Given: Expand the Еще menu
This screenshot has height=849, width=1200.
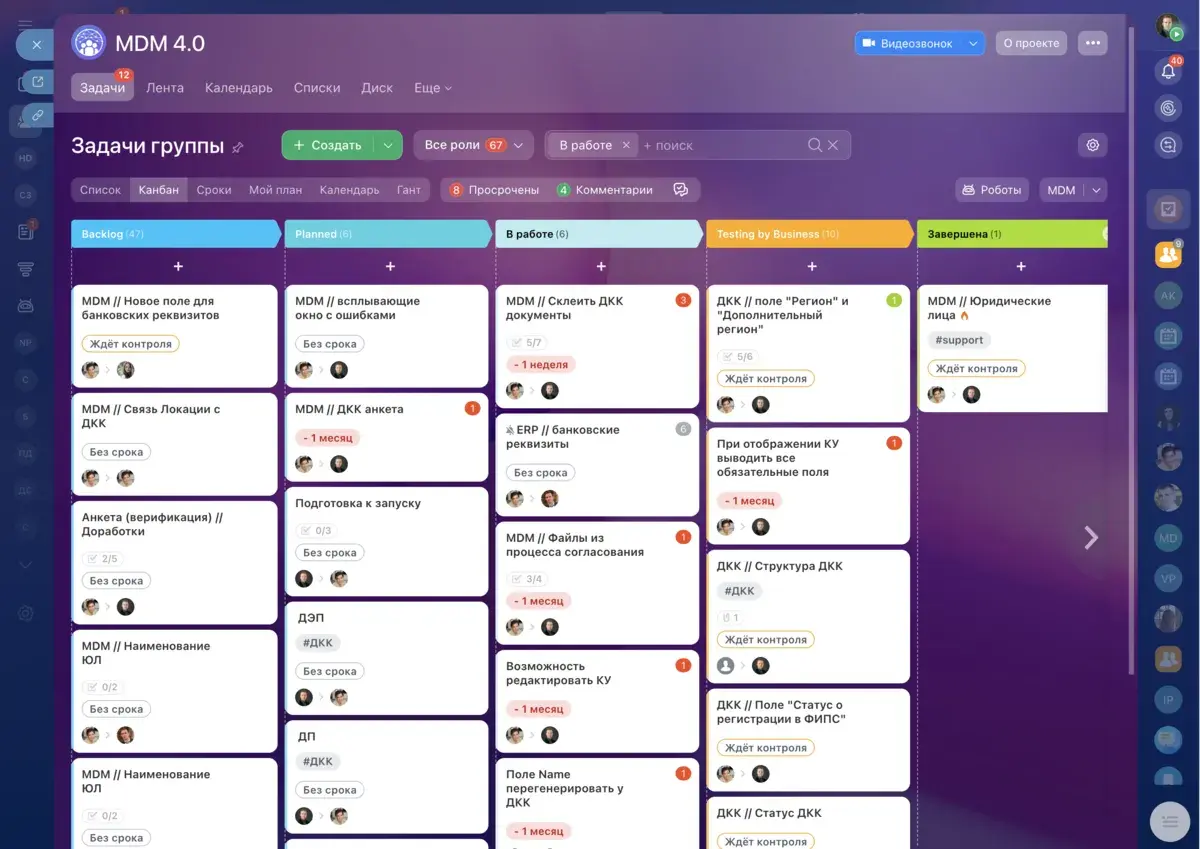Looking at the screenshot, I should (x=433, y=88).
